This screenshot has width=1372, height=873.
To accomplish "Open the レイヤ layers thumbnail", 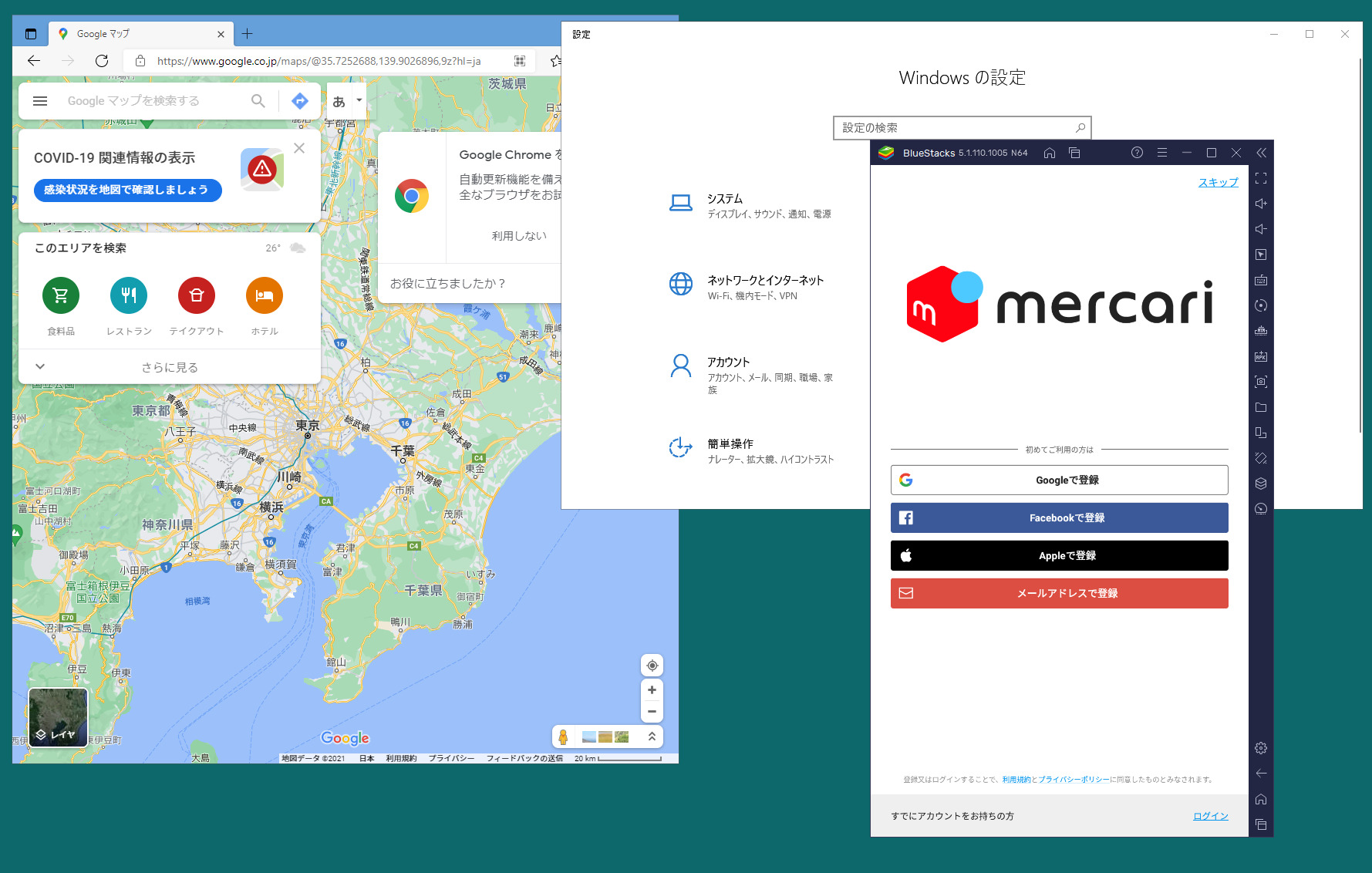I will [59, 718].
